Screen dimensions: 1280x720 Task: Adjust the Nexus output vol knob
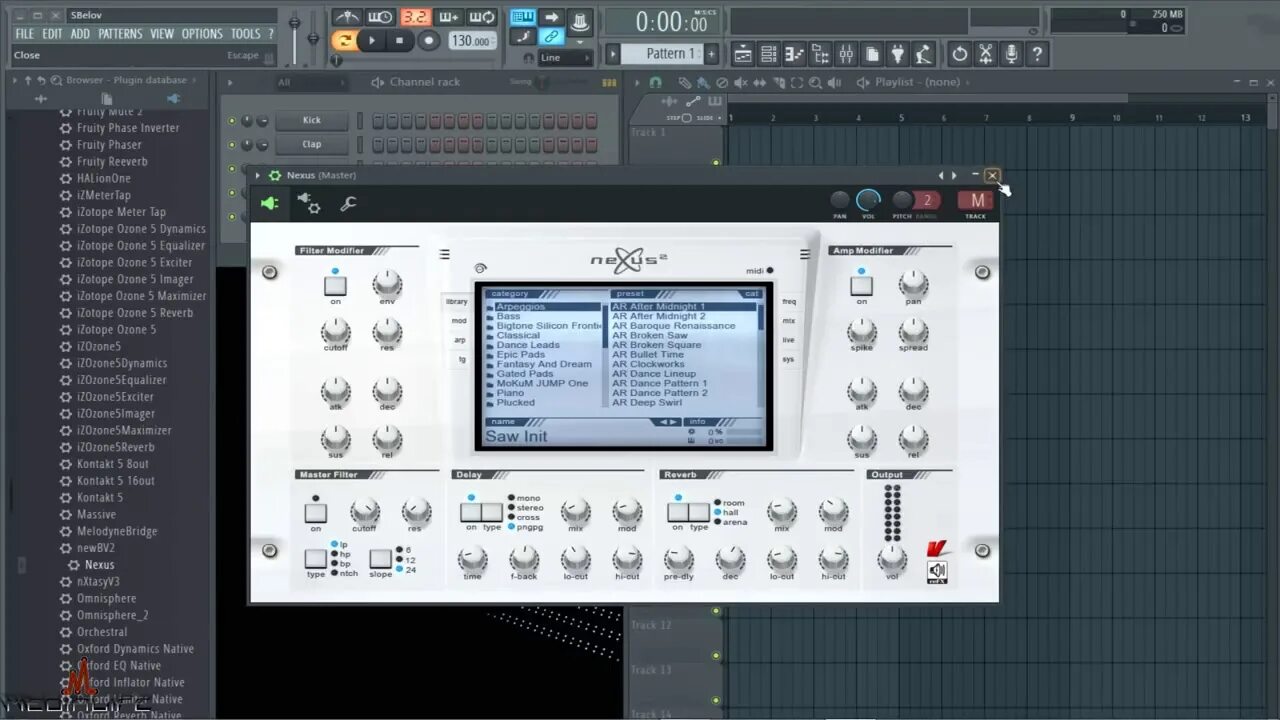click(891, 558)
